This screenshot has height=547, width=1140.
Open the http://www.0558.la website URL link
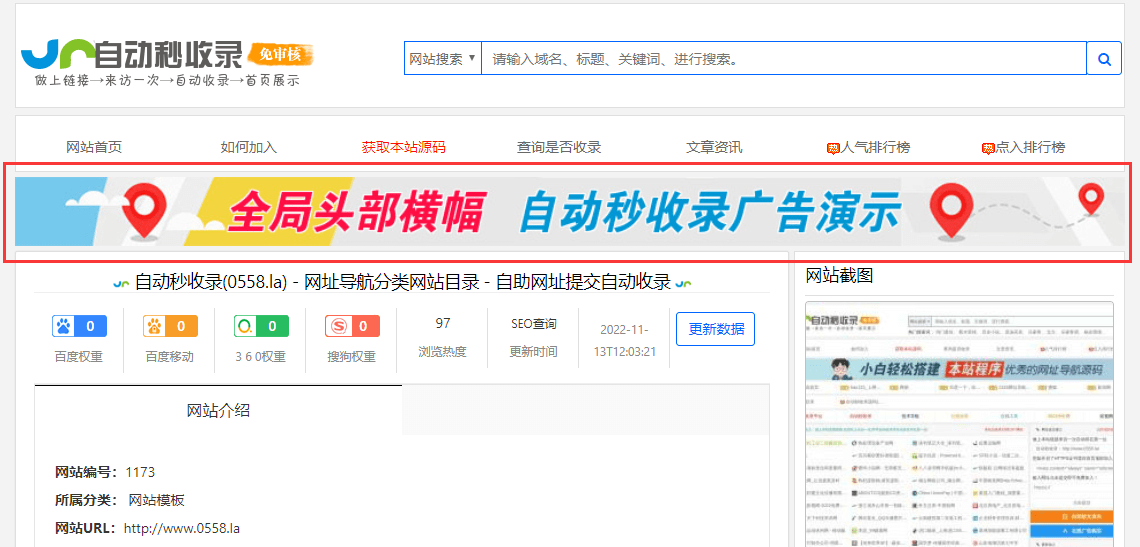(x=181, y=528)
